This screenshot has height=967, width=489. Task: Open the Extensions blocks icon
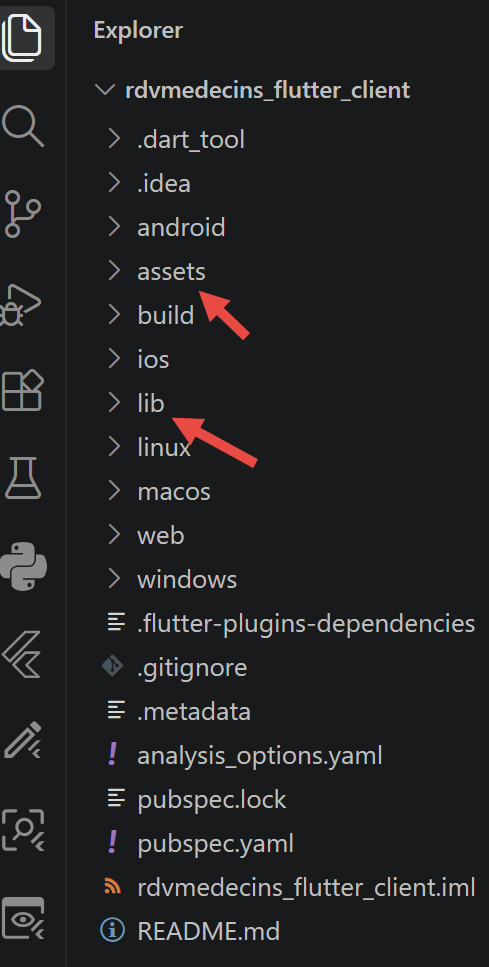[23, 390]
